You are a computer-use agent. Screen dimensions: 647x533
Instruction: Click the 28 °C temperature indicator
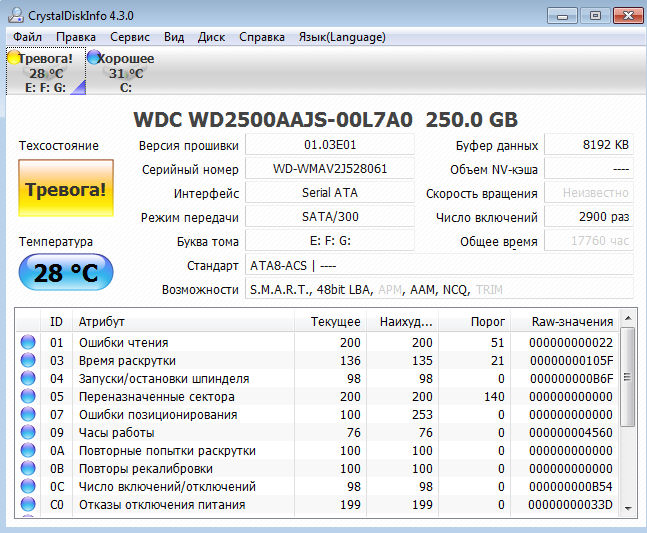click(66, 272)
